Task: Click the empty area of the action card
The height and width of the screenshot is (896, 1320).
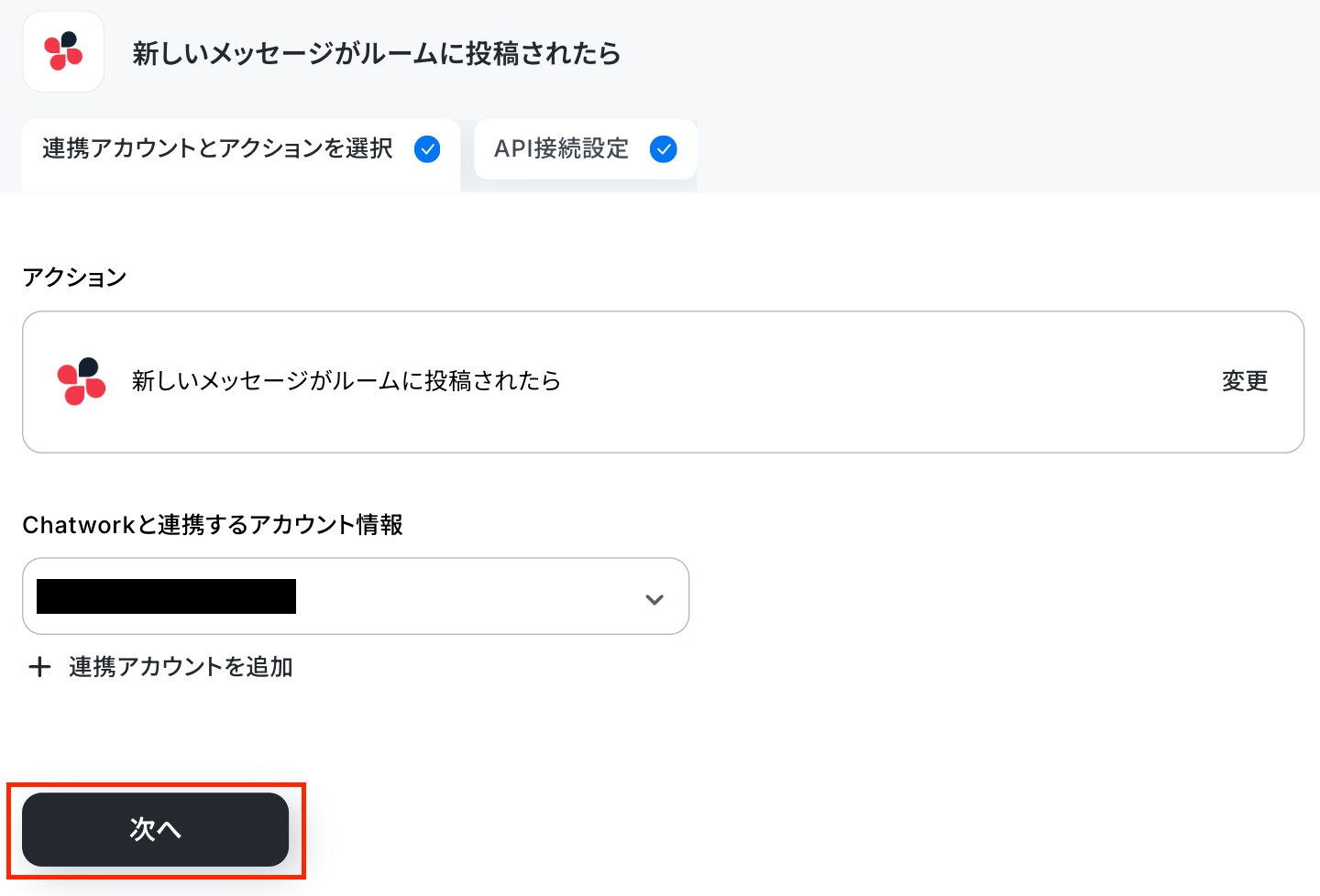Action: [x=889, y=382]
